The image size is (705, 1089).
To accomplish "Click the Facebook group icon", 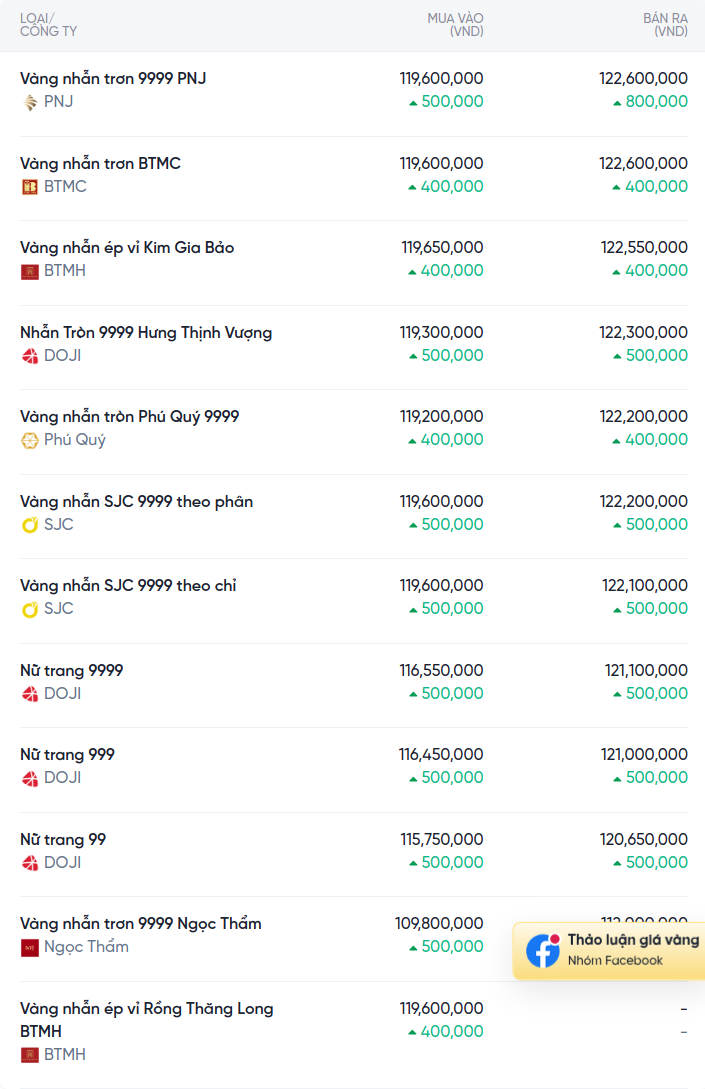I will coord(543,951).
